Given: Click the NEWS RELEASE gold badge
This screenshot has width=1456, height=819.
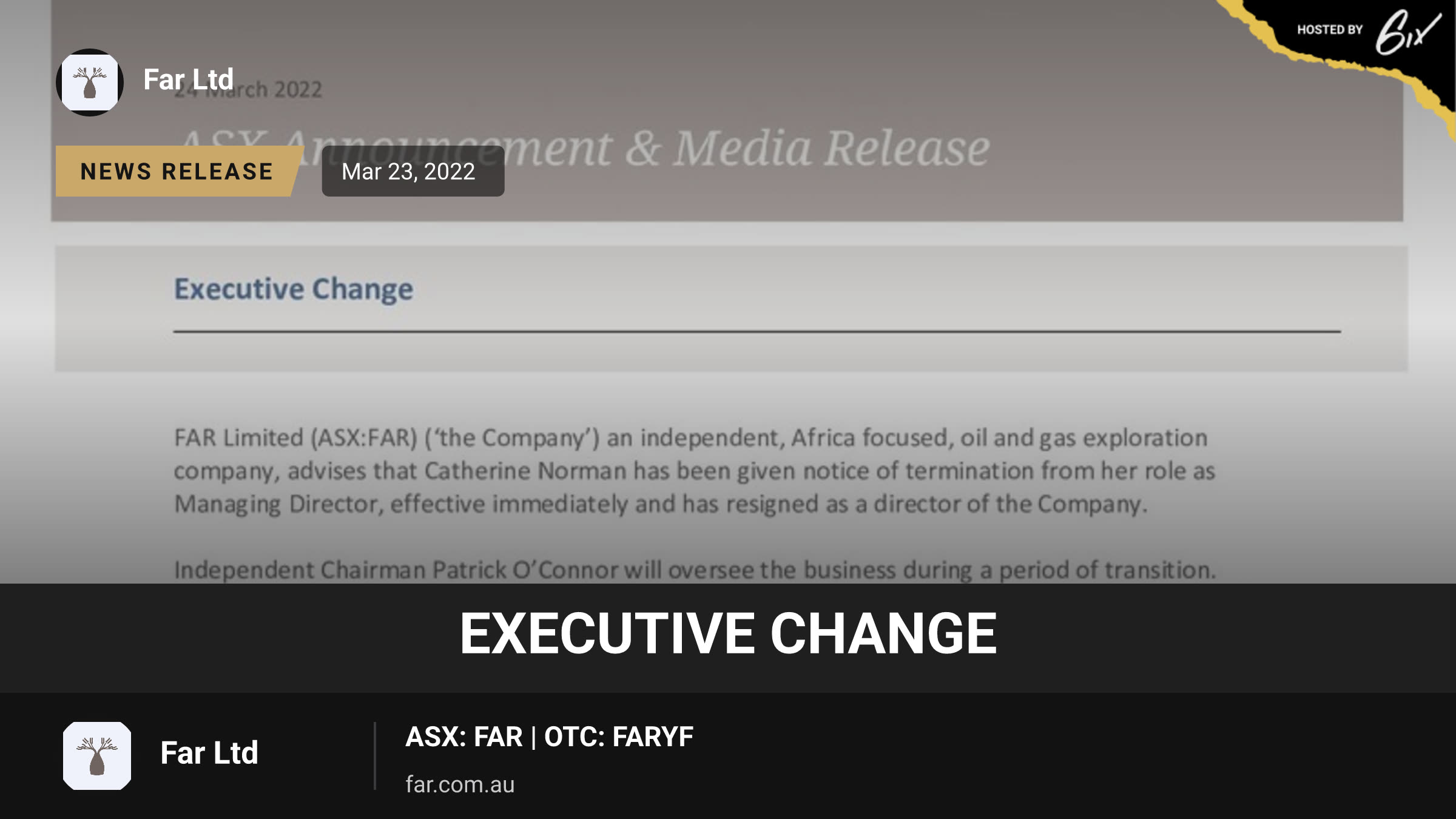Looking at the screenshot, I should pos(177,171).
